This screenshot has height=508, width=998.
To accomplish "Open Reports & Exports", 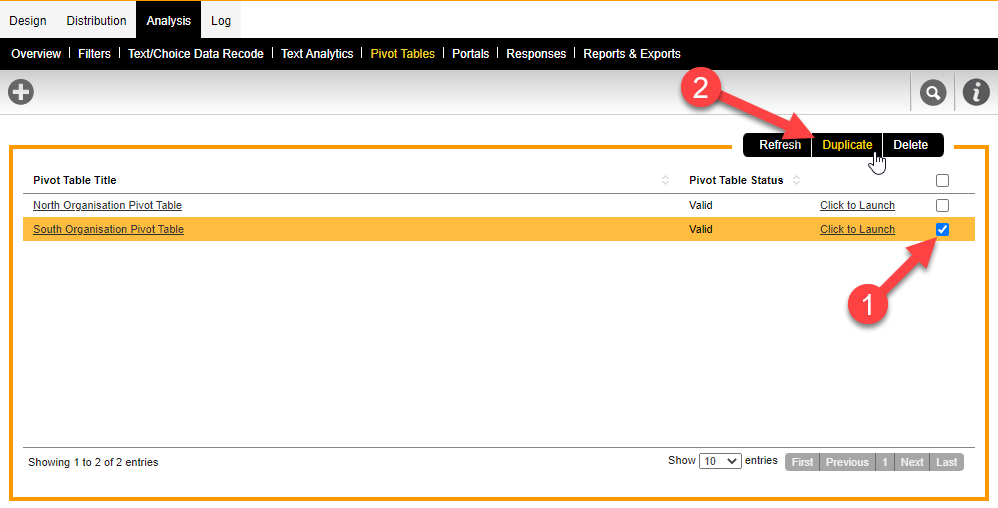I will pos(632,54).
